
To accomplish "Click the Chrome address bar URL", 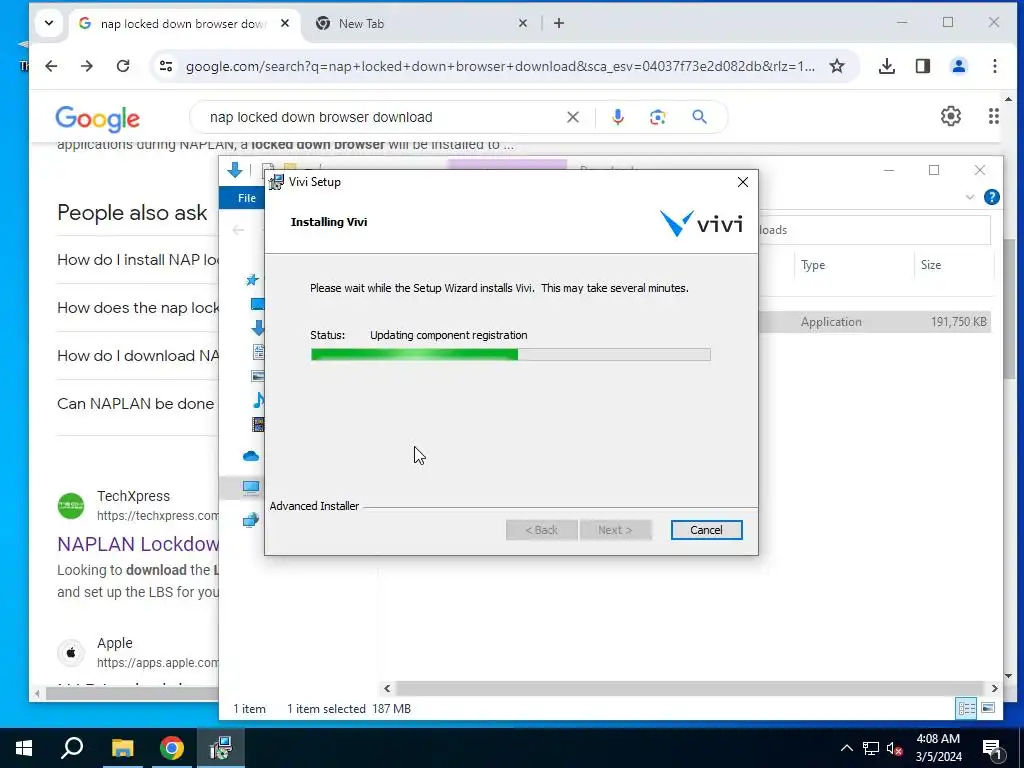I will click(x=500, y=67).
